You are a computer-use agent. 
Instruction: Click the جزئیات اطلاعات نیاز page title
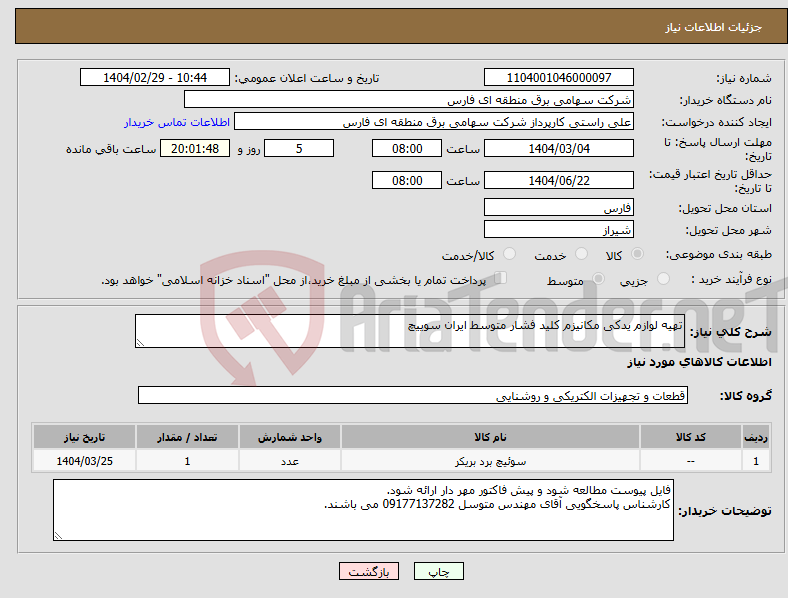[714, 27]
